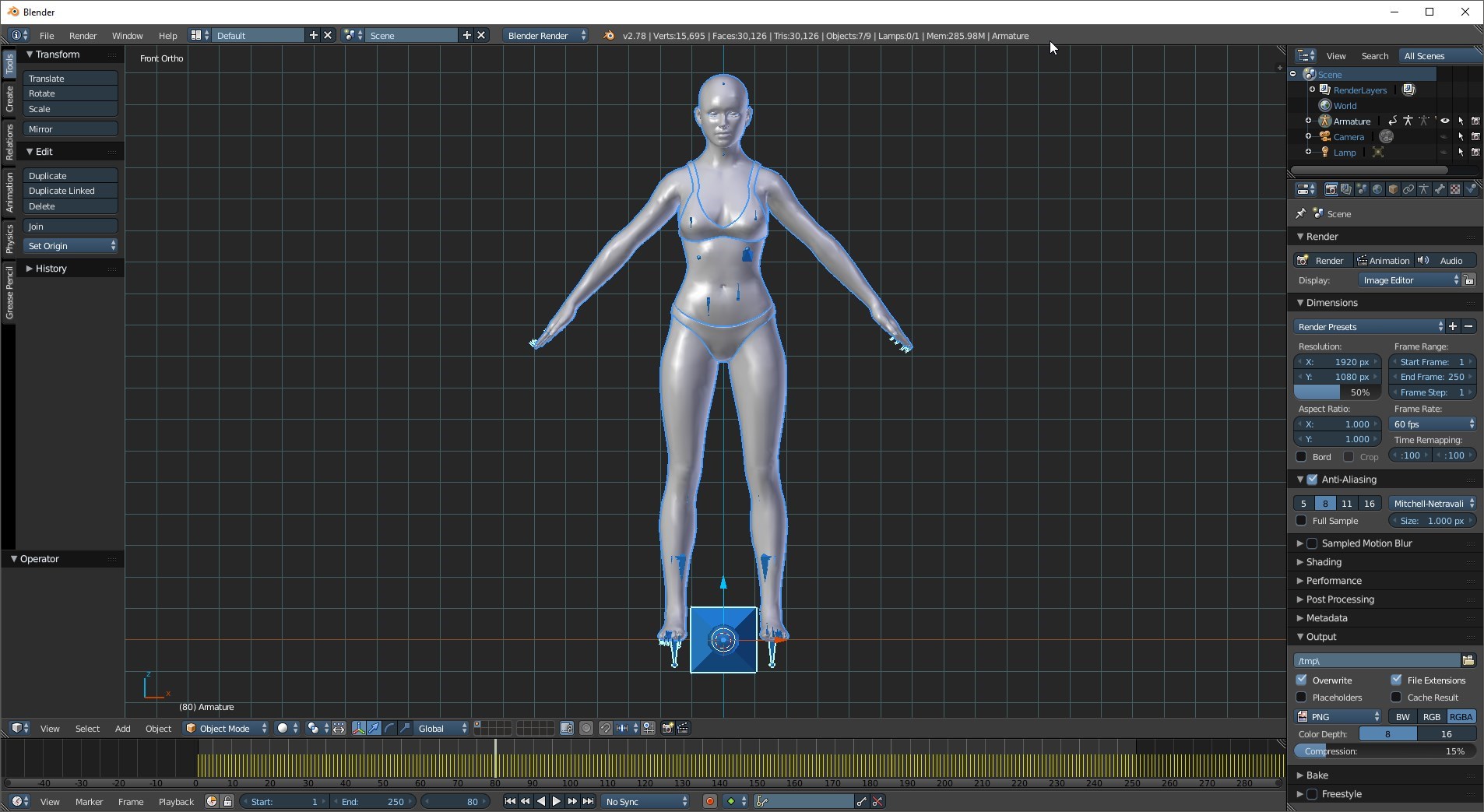Image resolution: width=1484 pixels, height=812 pixels.
Task: Open the Render Layers properties tab
Action: pos(1346,189)
